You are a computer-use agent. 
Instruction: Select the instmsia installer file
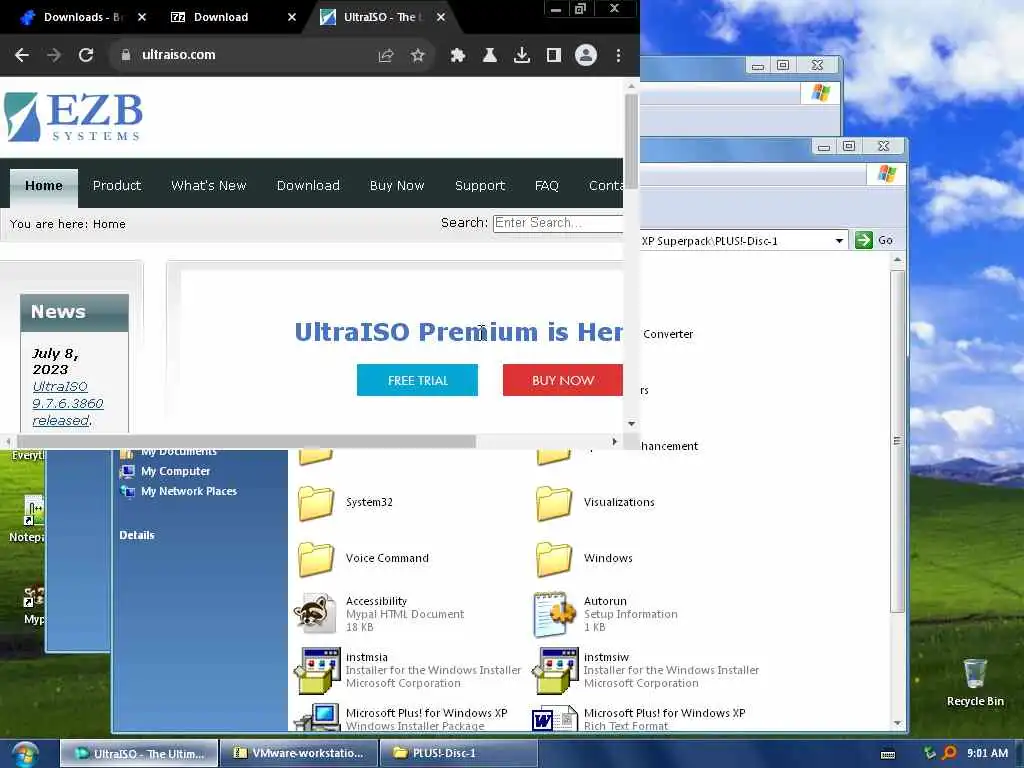click(408, 670)
